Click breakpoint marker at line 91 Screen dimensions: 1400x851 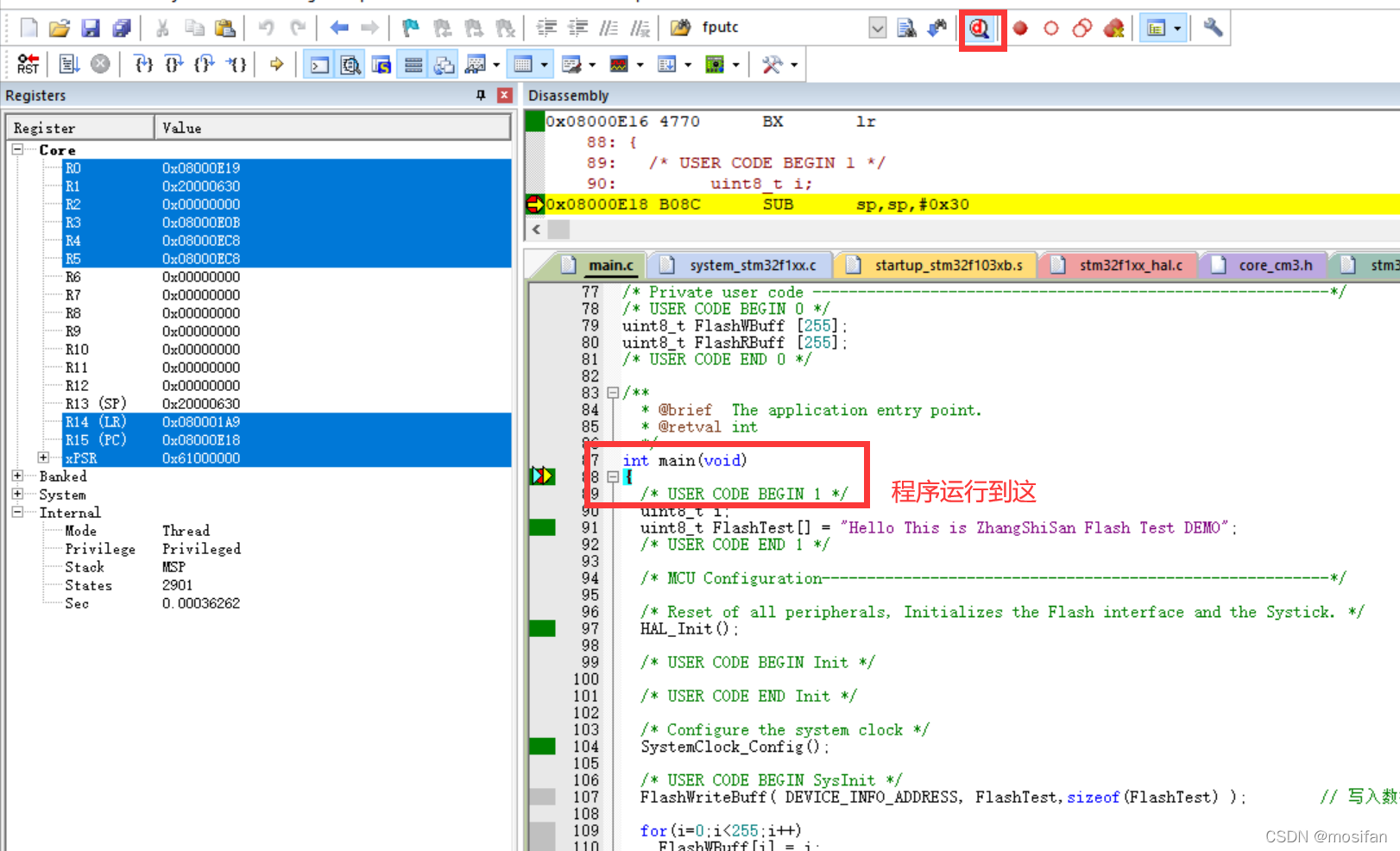coord(542,527)
